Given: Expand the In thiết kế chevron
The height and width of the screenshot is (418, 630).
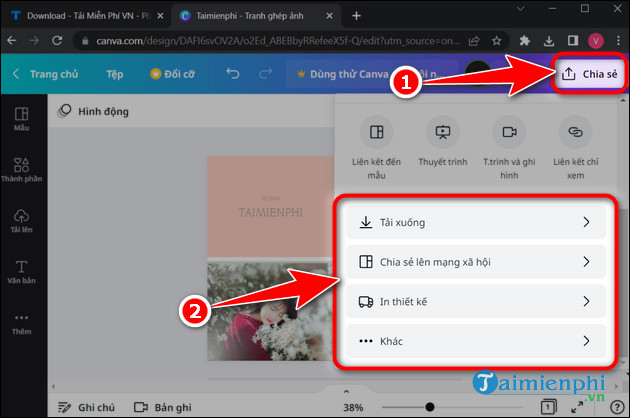Looking at the screenshot, I should coord(586,301).
